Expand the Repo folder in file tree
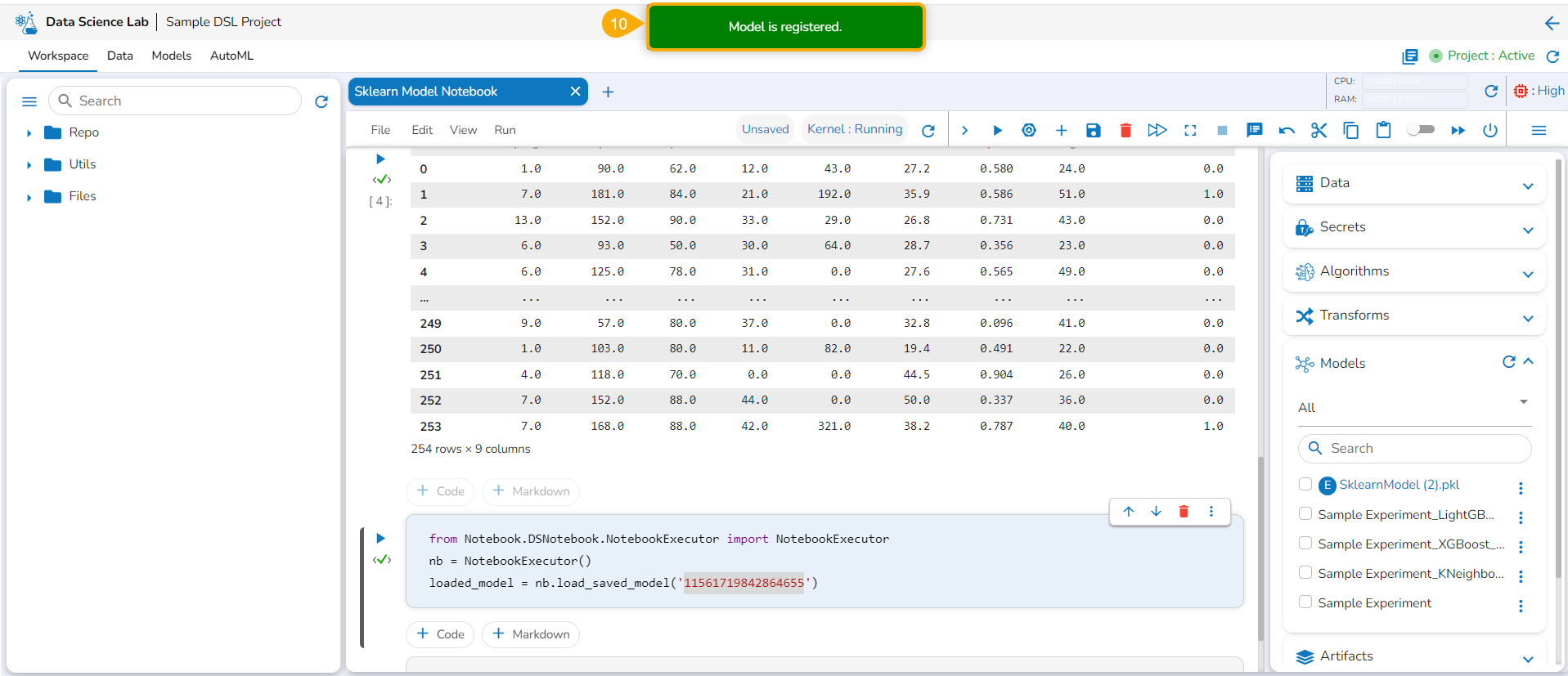Viewport: 1568px width, 676px height. click(x=29, y=132)
